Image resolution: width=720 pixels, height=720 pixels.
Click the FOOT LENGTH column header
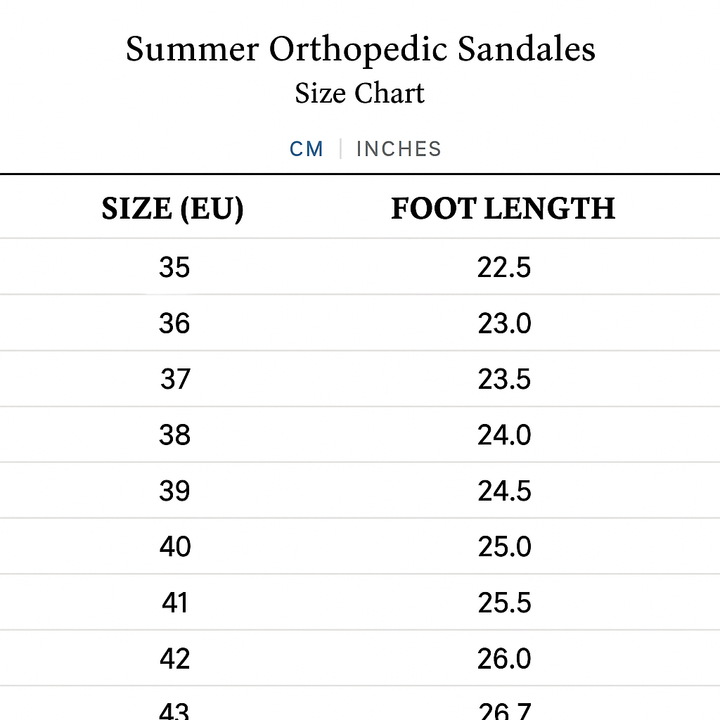pos(503,208)
